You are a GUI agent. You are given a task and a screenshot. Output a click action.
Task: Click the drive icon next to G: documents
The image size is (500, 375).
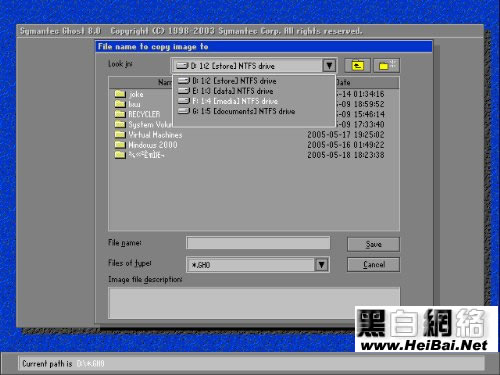coord(184,111)
